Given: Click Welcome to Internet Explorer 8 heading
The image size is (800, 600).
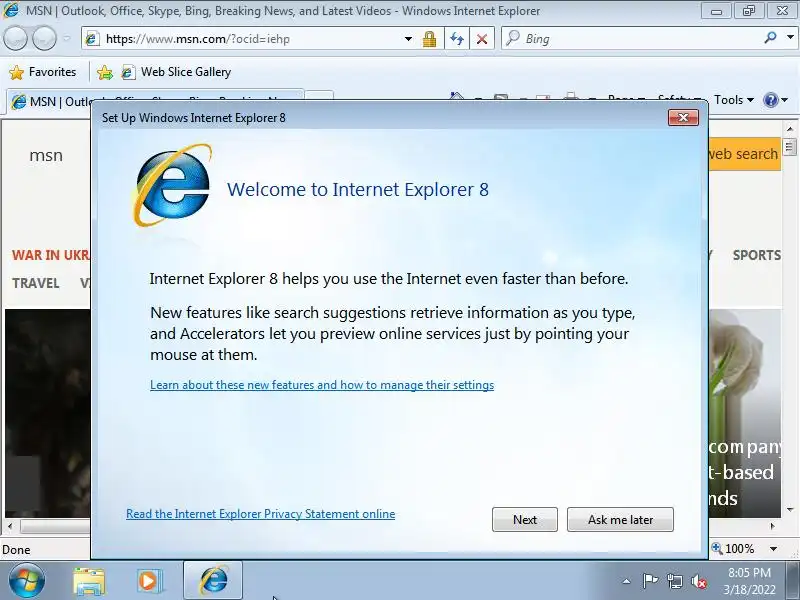Looking at the screenshot, I should tap(358, 189).
